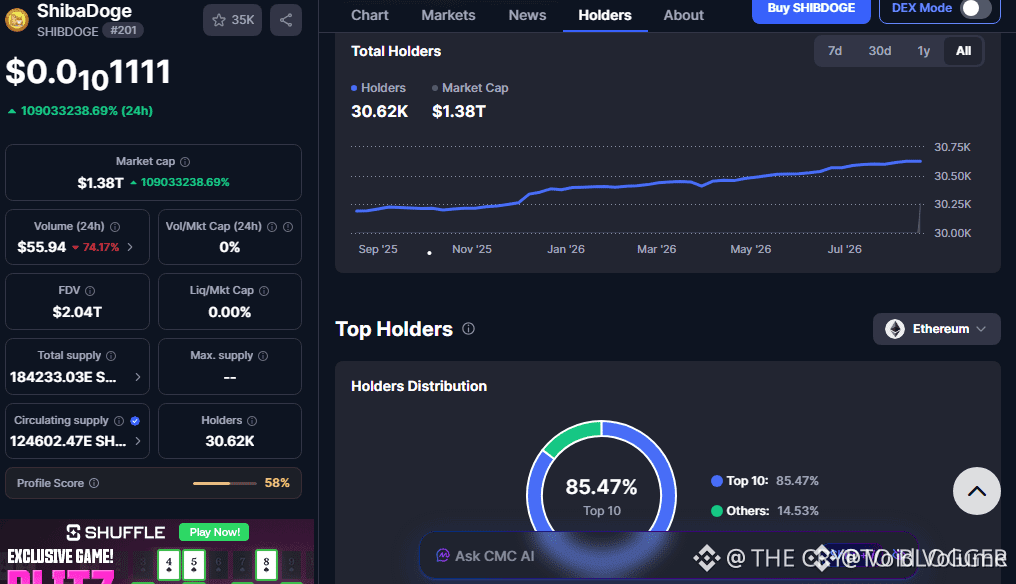Click the Circulating supply verified badge
This screenshot has height=584, width=1016.
(x=135, y=421)
